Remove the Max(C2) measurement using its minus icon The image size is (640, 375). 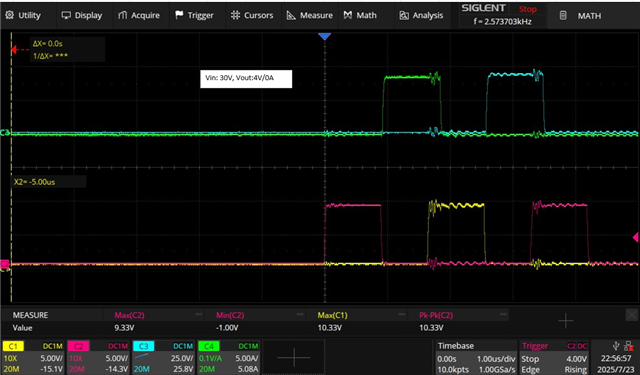[198, 314]
